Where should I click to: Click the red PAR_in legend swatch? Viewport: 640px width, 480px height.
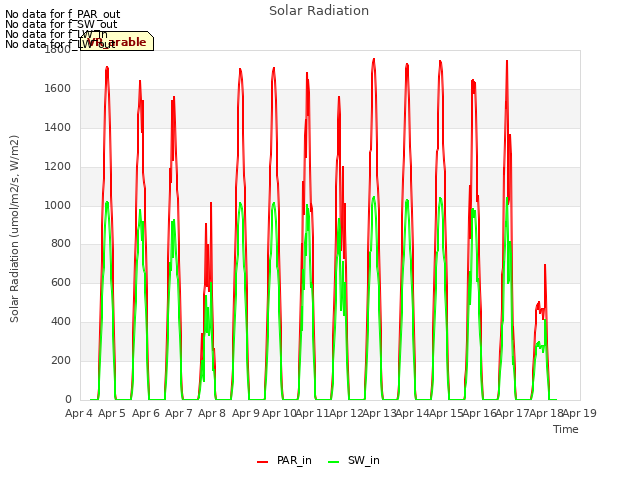tap(262, 462)
